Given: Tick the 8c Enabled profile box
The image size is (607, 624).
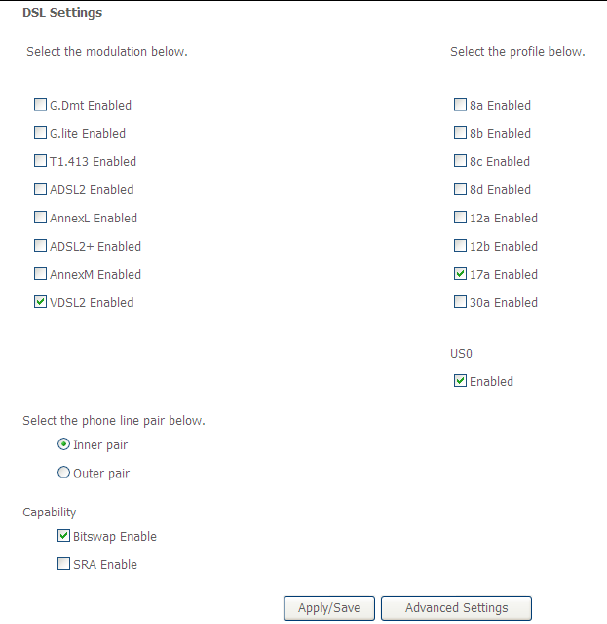Looking at the screenshot, I should tap(460, 161).
